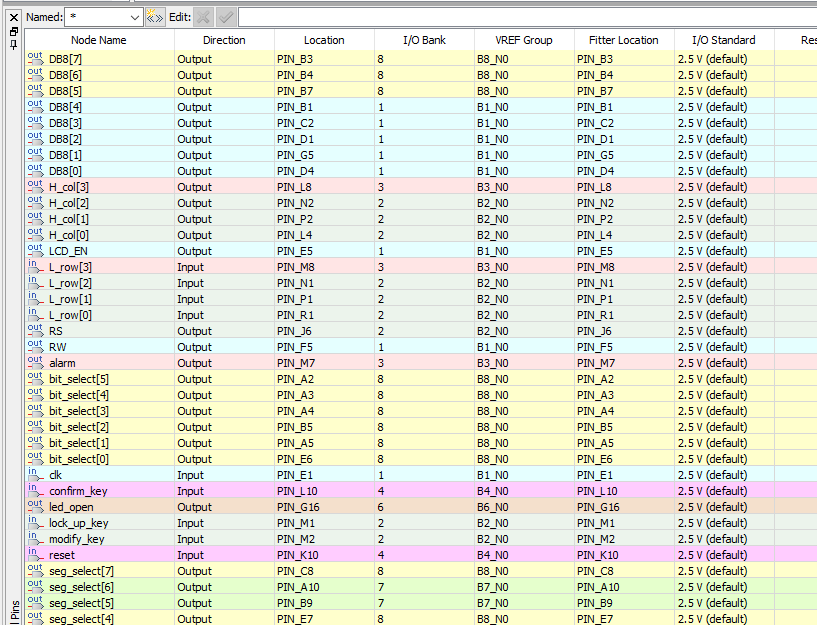This screenshot has height=625, width=817.
Task: Click VREF Group cell B7_N0 of seg_select[6]
Action: coord(524,587)
